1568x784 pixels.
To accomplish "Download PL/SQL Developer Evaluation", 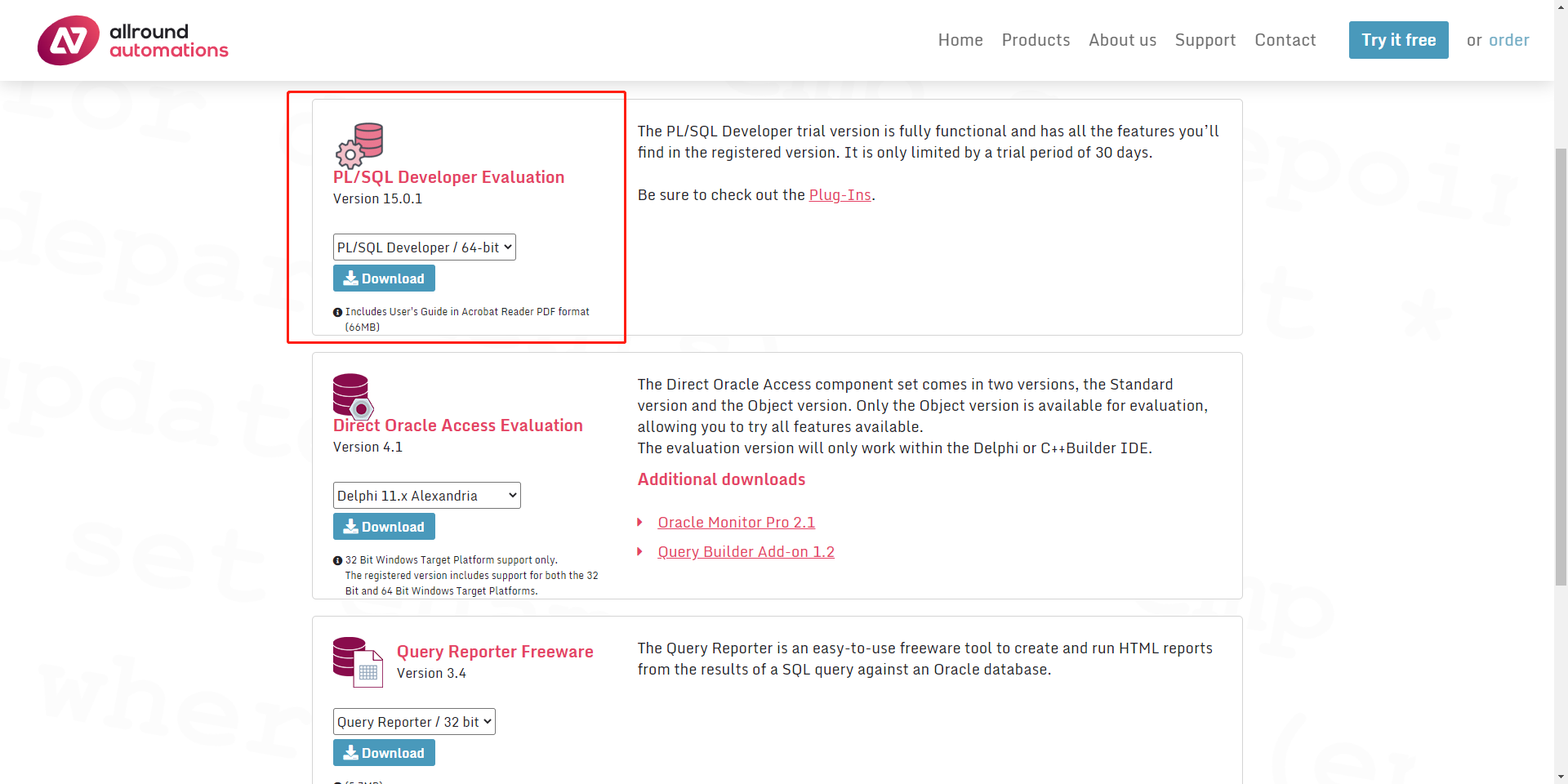I will point(384,278).
